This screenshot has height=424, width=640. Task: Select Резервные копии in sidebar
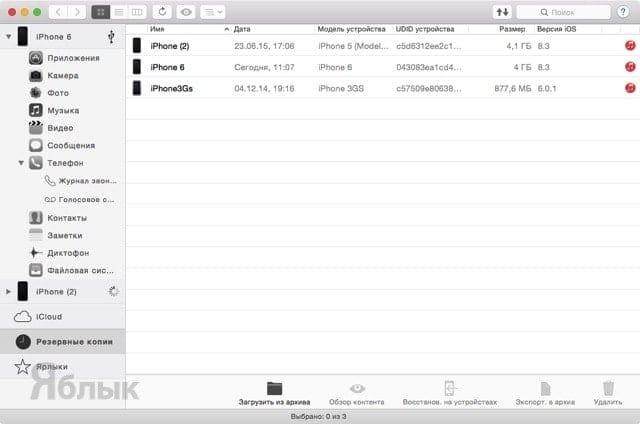63,342
